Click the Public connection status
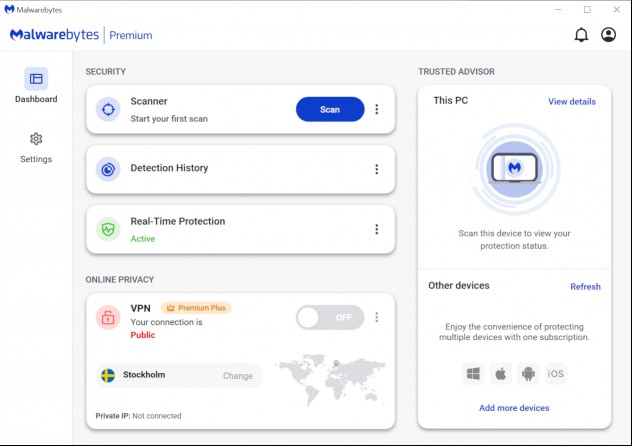The width and height of the screenshot is (632, 446). pos(143,335)
